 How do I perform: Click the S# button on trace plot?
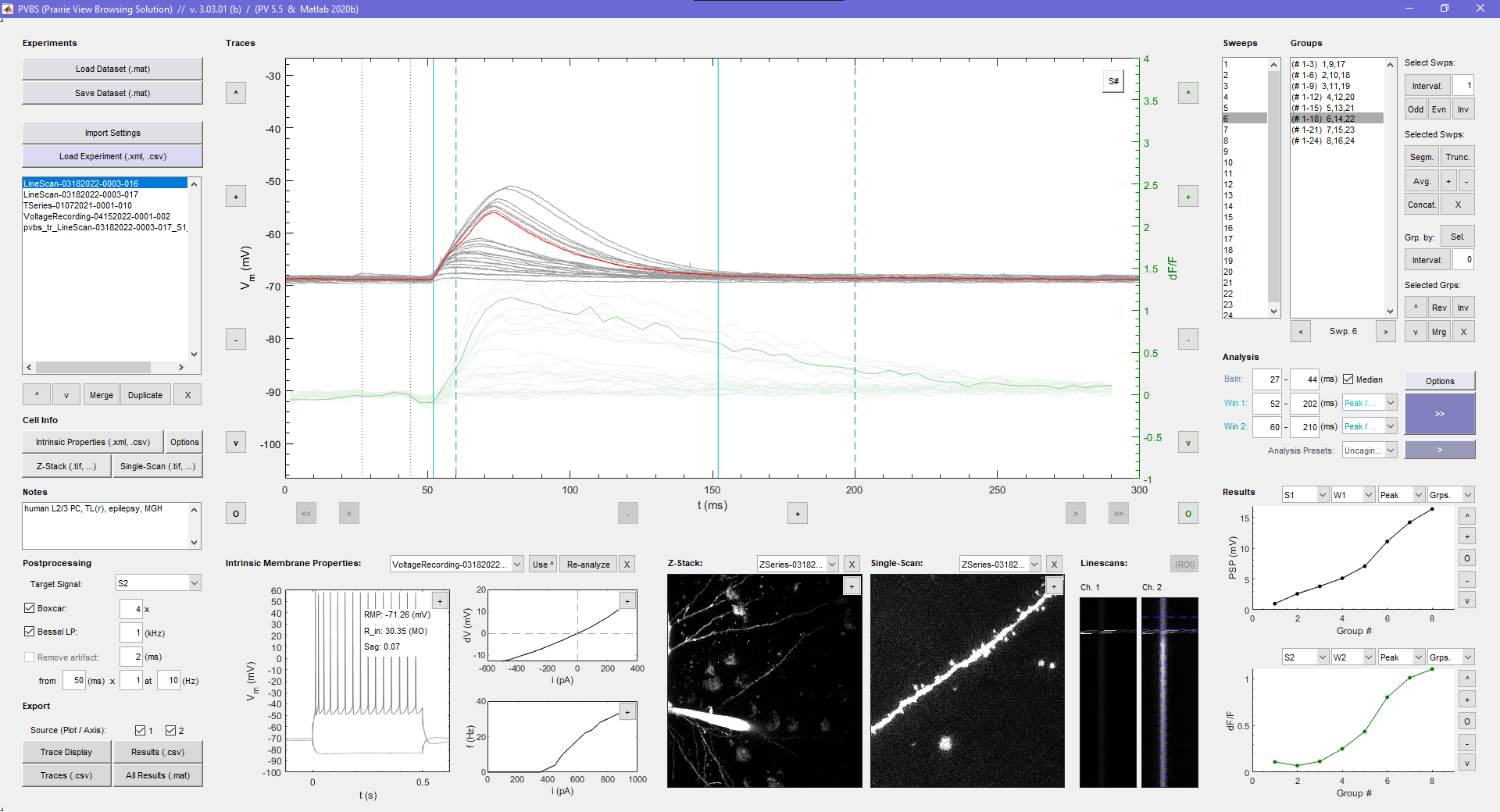pyautogui.click(x=1113, y=81)
